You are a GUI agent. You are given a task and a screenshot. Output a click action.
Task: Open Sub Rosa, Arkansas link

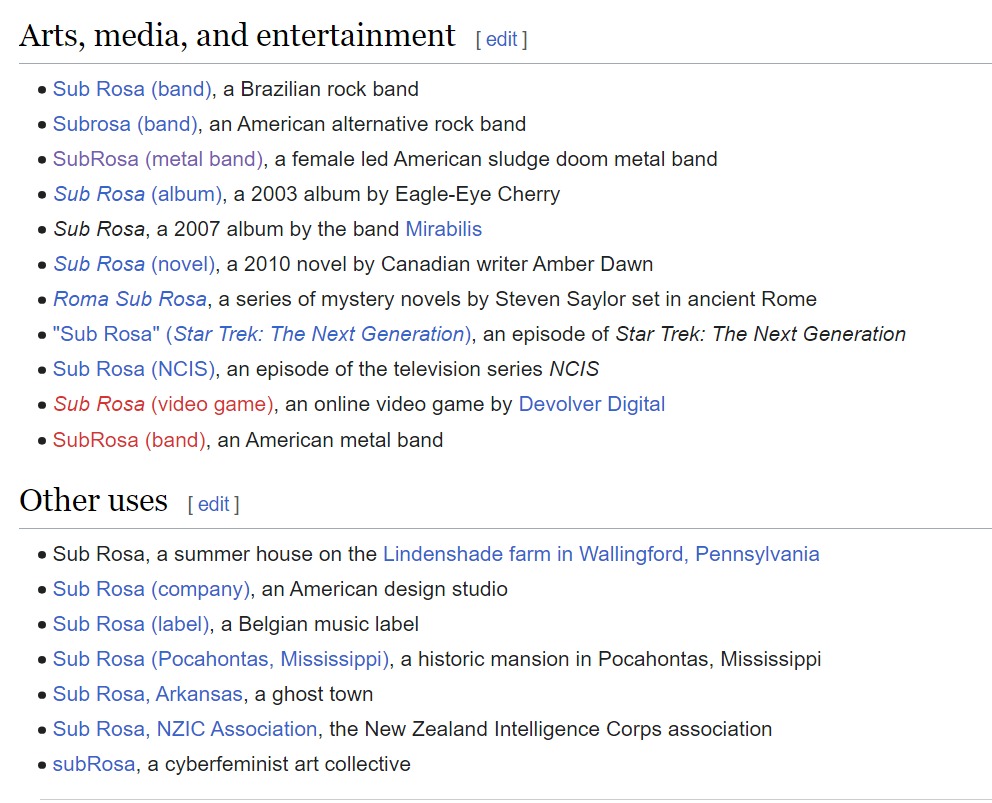click(147, 694)
